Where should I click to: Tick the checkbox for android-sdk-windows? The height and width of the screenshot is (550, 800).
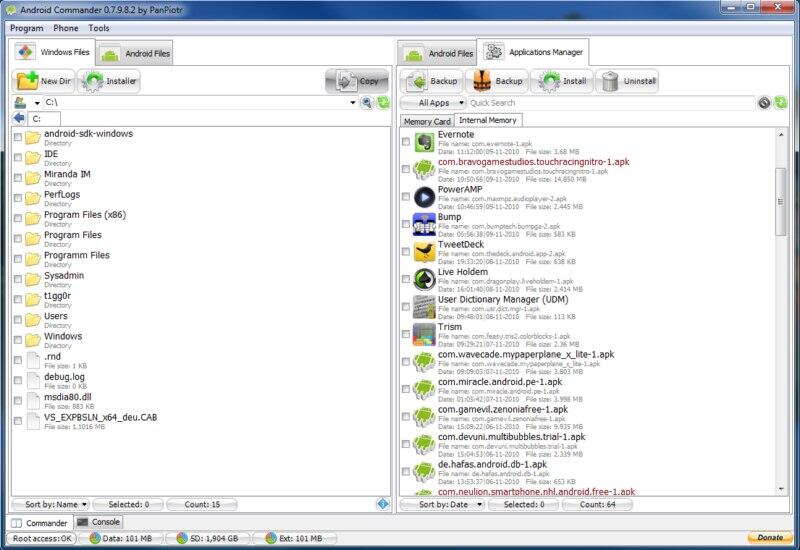pyautogui.click(x=18, y=137)
